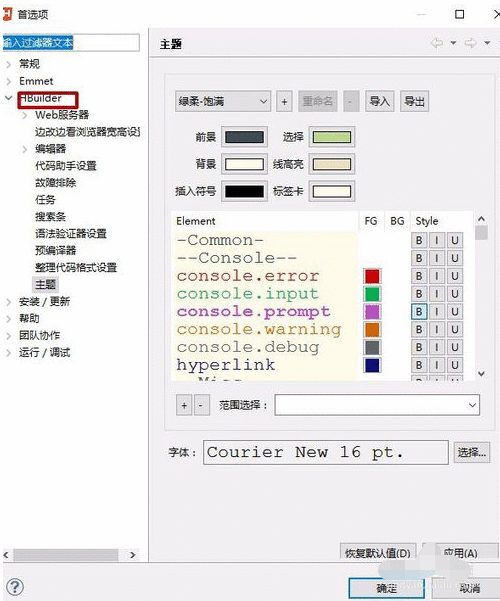500x601 pixels.
Task: Open the 插入符号 color swatch
Action: [x=244, y=191]
